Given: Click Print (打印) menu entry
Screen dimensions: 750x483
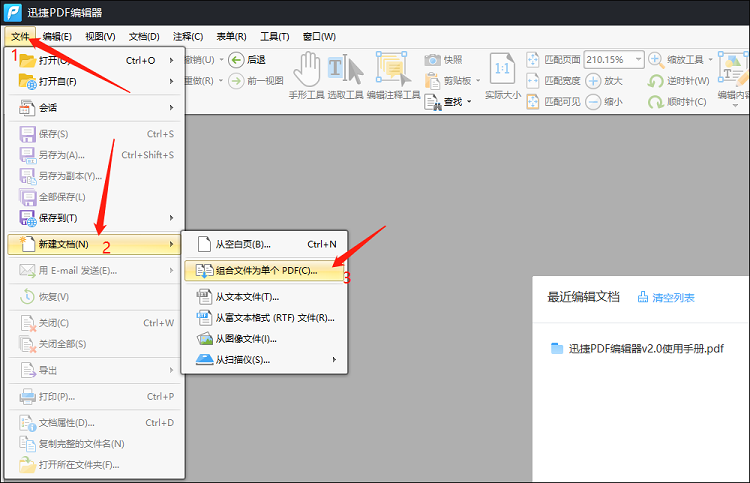Looking at the screenshot, I should click(94, 396).
